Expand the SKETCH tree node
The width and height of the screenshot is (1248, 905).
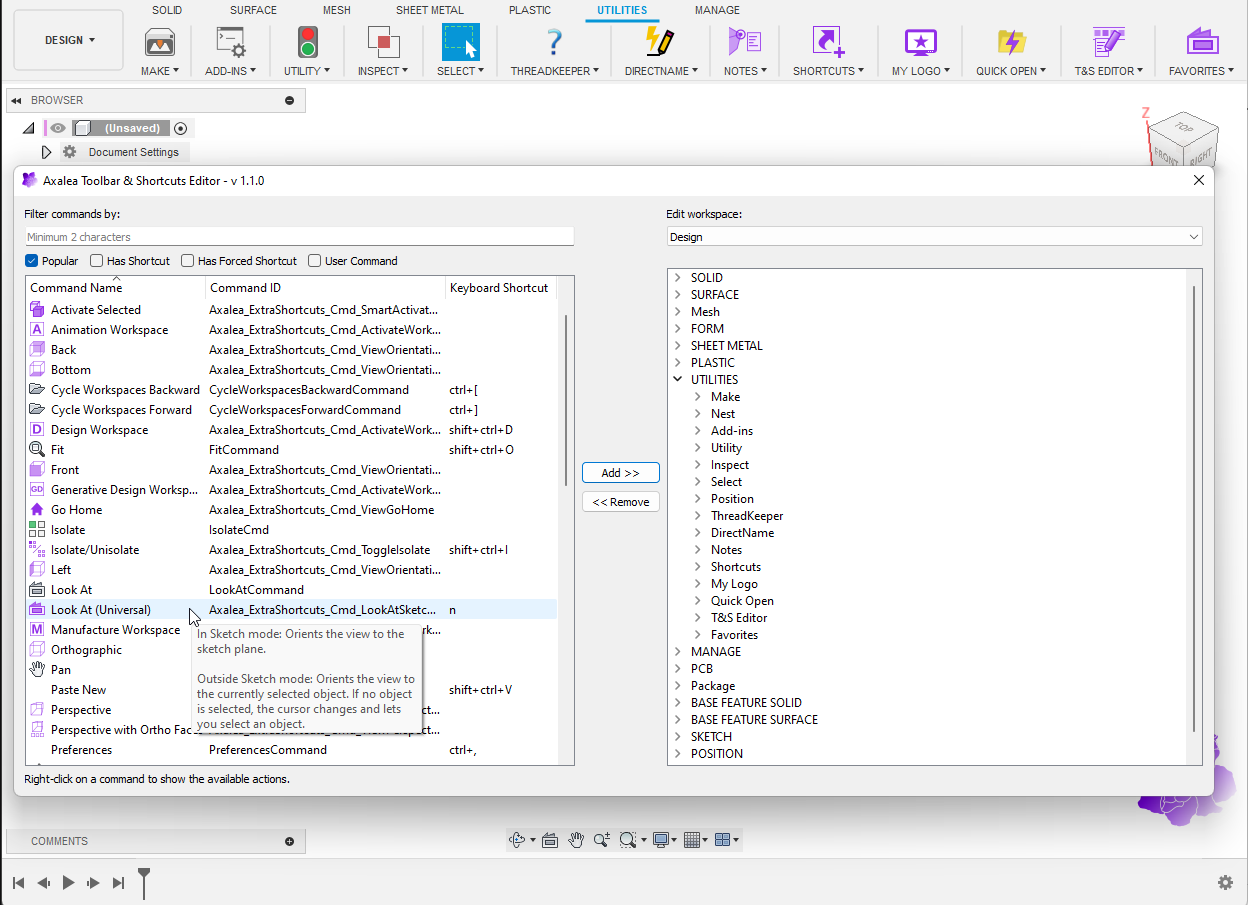(678, 737)
